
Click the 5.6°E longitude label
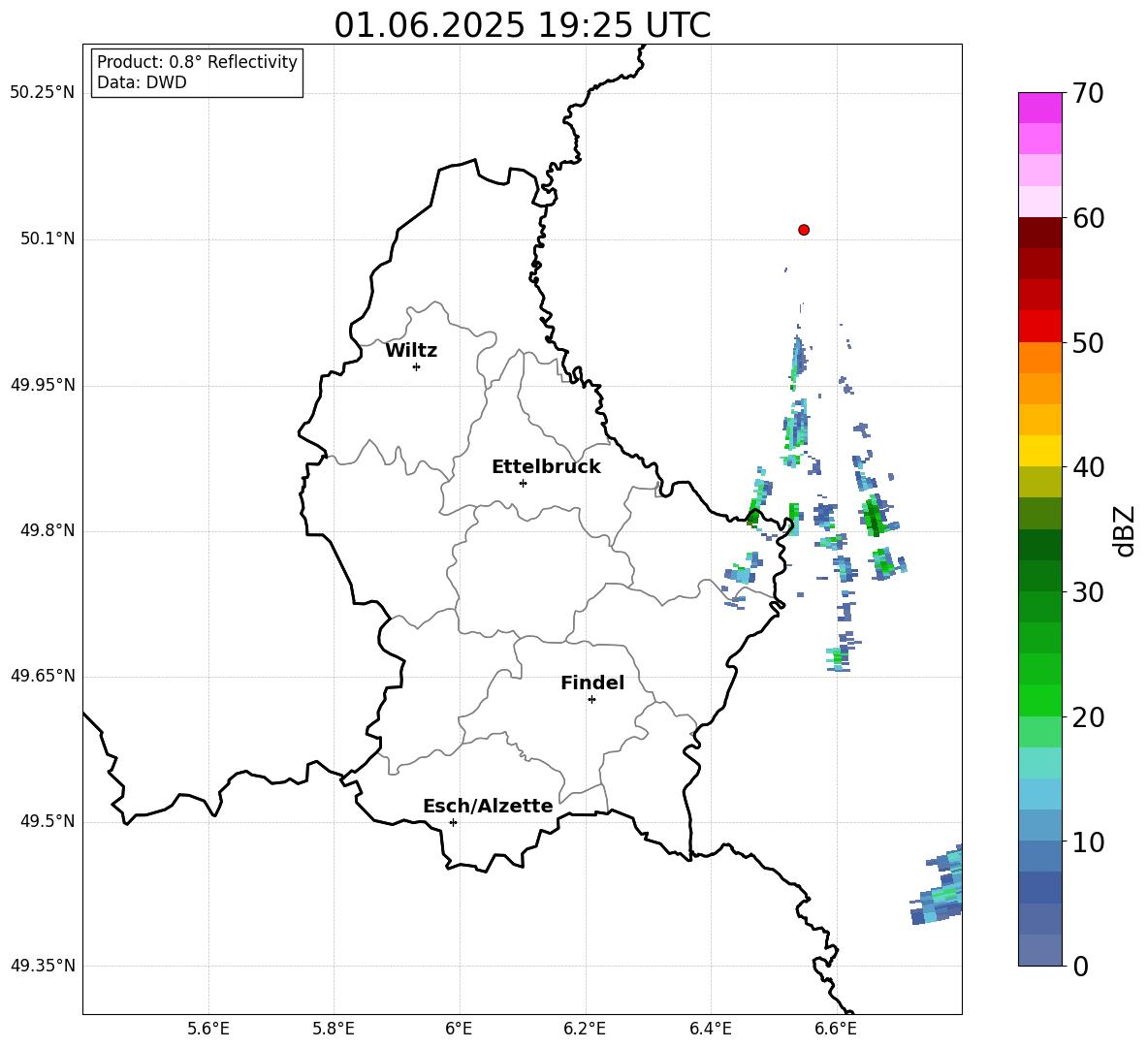point(208,1029)
